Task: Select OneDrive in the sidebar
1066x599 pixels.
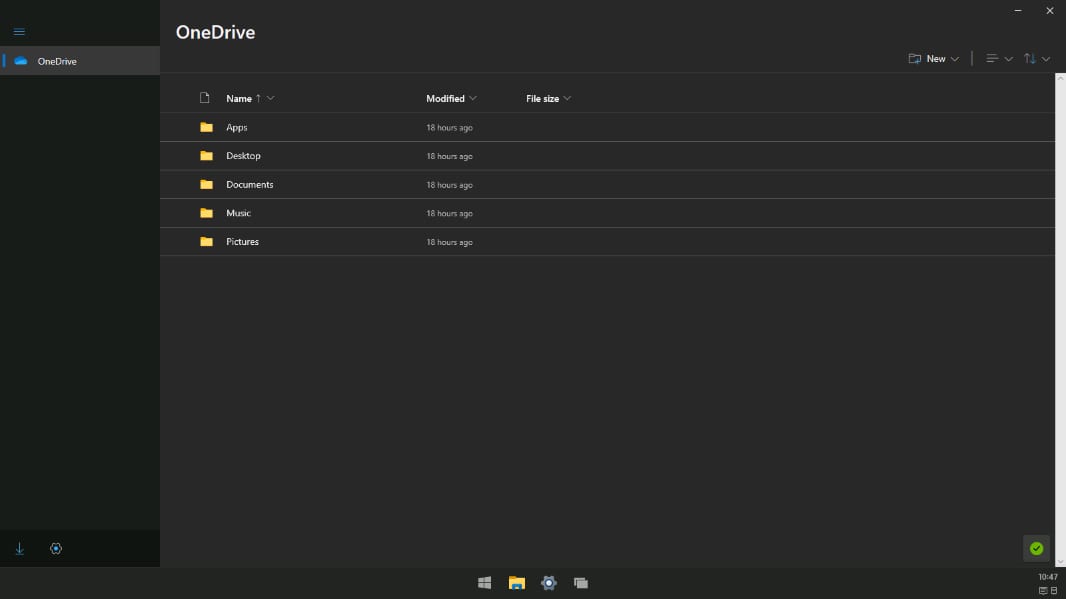Action: tap(80, 61)
